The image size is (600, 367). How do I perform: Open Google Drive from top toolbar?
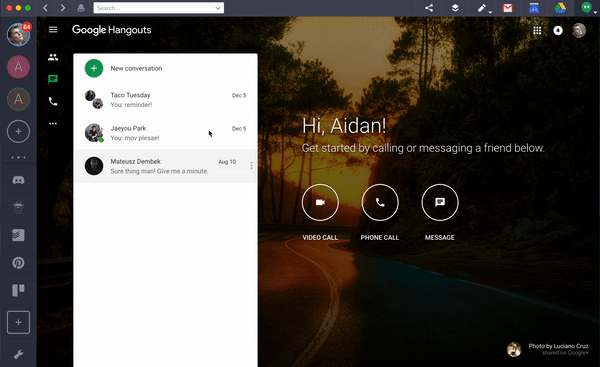coord(560,8)
